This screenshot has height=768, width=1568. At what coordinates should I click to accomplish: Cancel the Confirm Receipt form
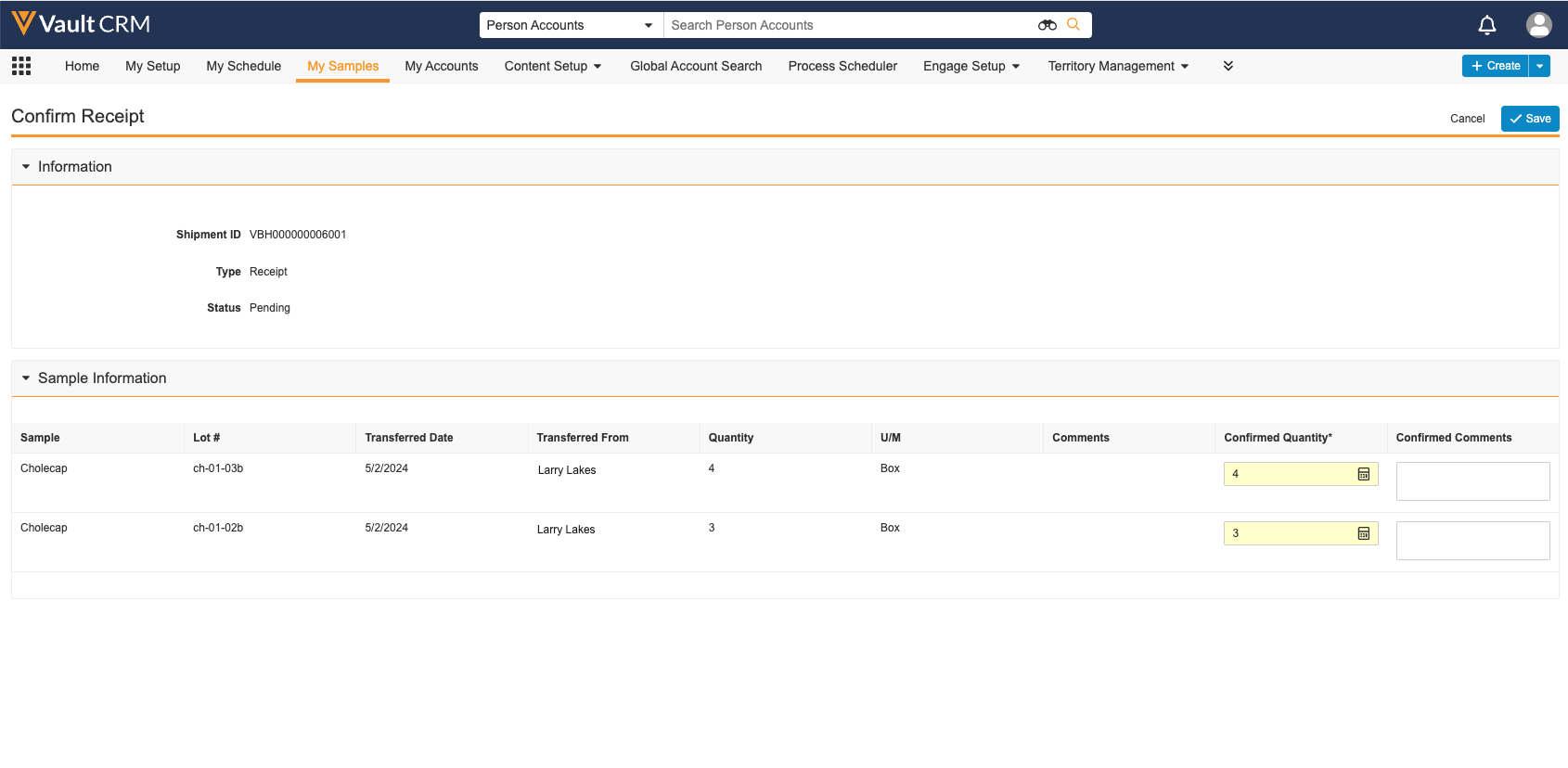[x=1467, y=119]
